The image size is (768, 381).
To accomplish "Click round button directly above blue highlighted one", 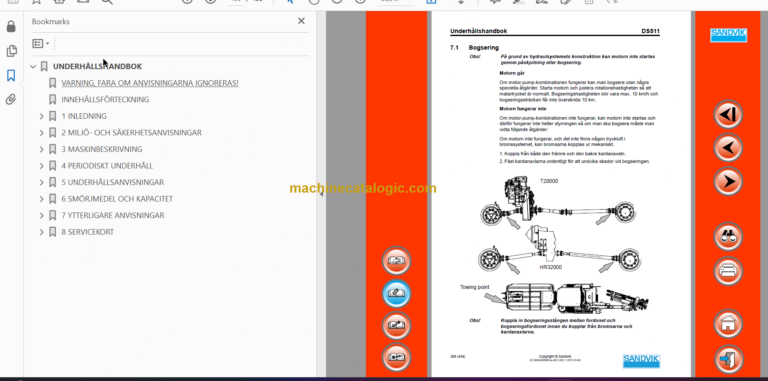I will tap(396, 261).
